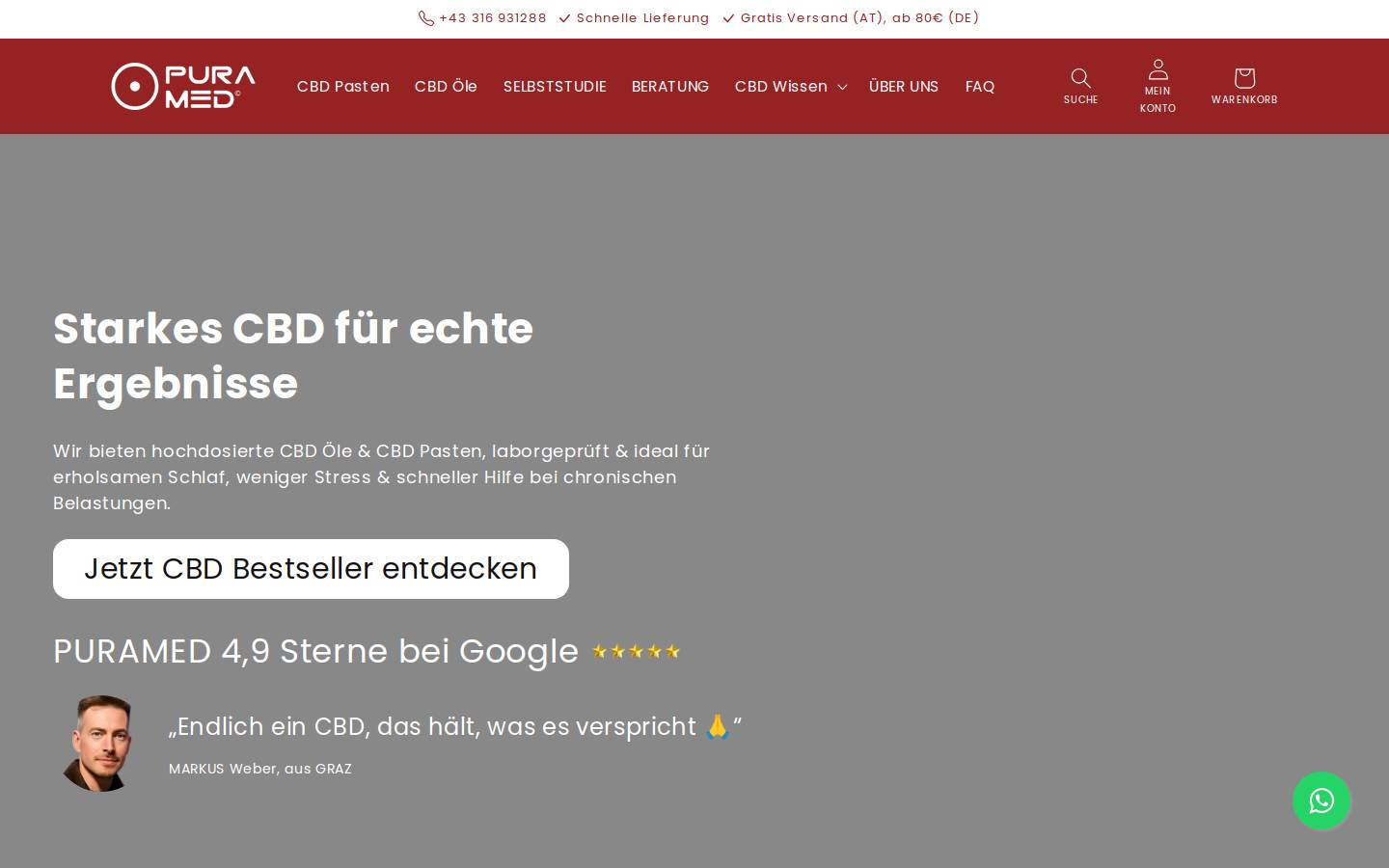Click the WARENKORB label
Viewport: 1389px width, 868px height.
click(x=1244, y=100)
